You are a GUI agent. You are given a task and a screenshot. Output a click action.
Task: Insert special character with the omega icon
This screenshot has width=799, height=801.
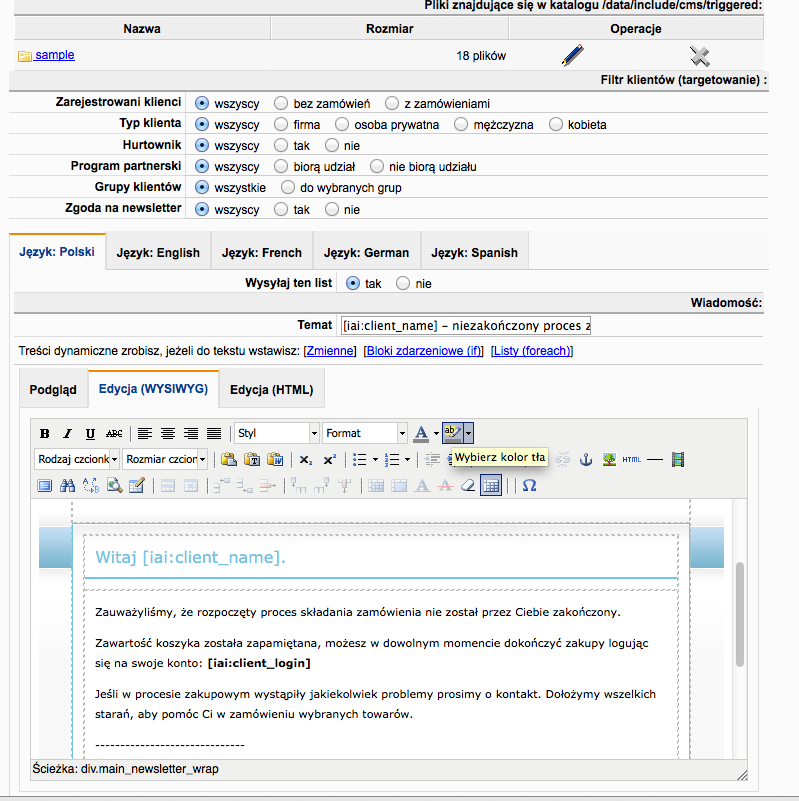(529, 485)
